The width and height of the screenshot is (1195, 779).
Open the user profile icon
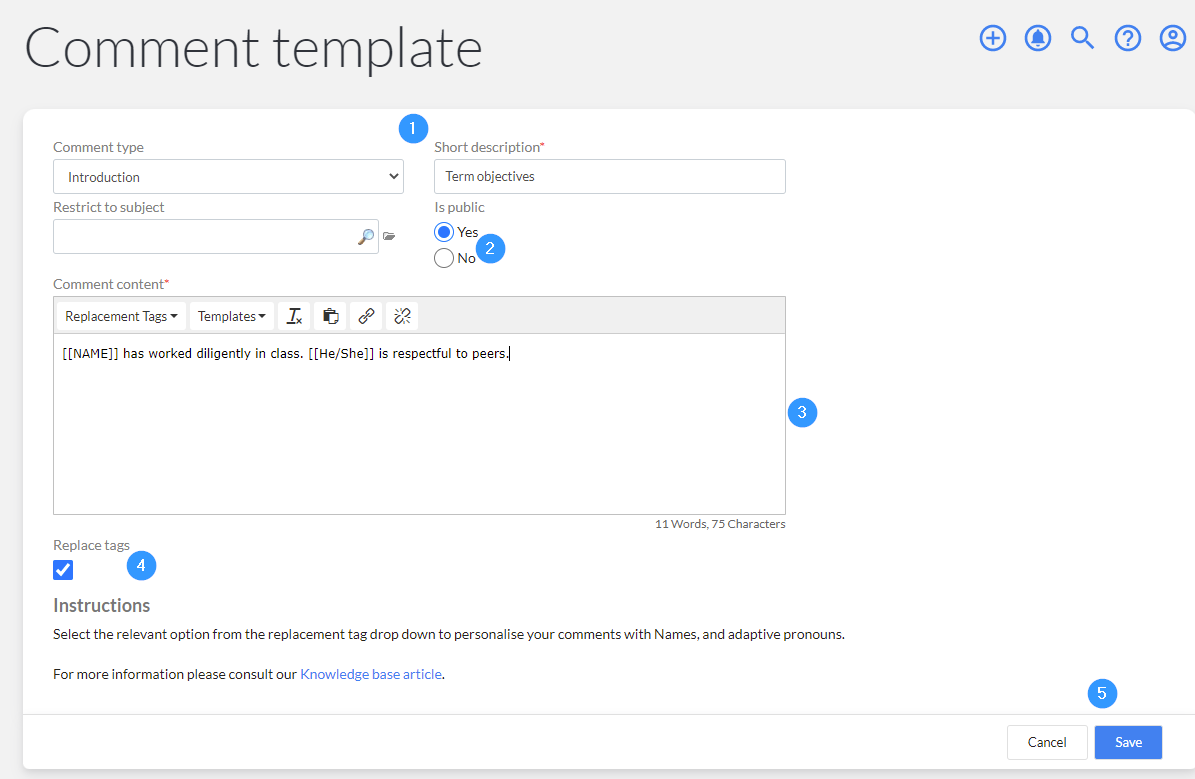[x=1172, y=38]
